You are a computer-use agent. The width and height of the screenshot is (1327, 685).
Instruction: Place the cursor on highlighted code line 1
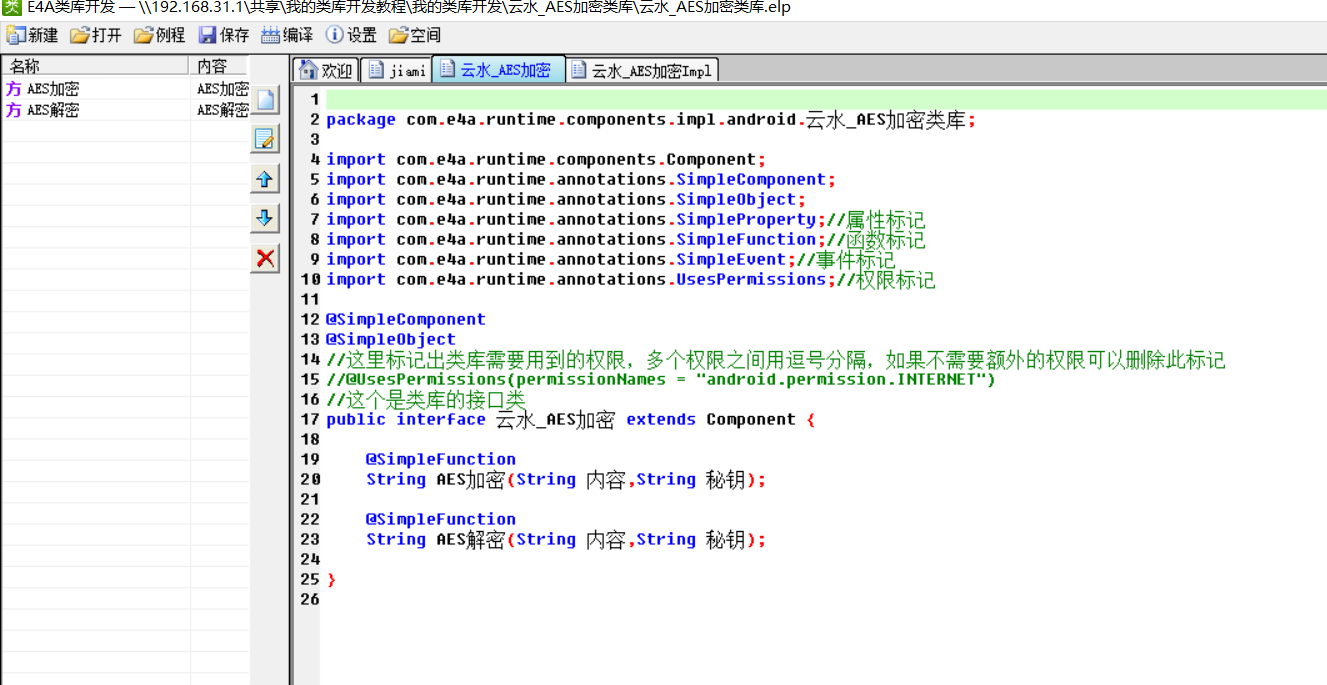coord(800,99)
